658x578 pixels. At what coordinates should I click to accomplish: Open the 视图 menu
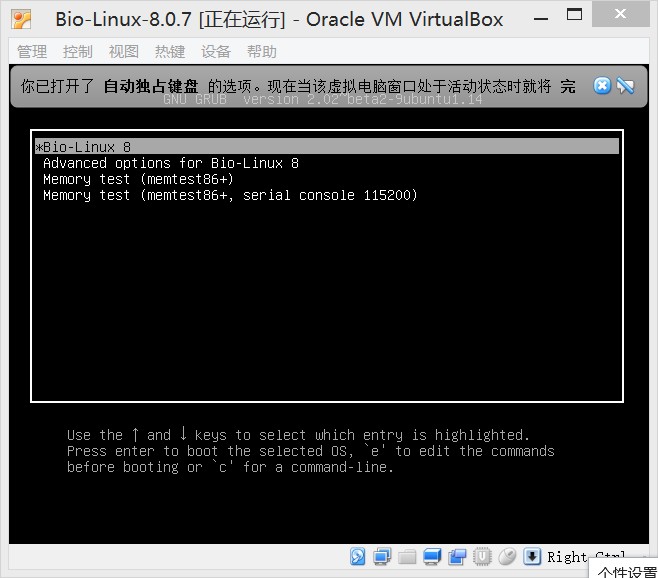[124, 52]
